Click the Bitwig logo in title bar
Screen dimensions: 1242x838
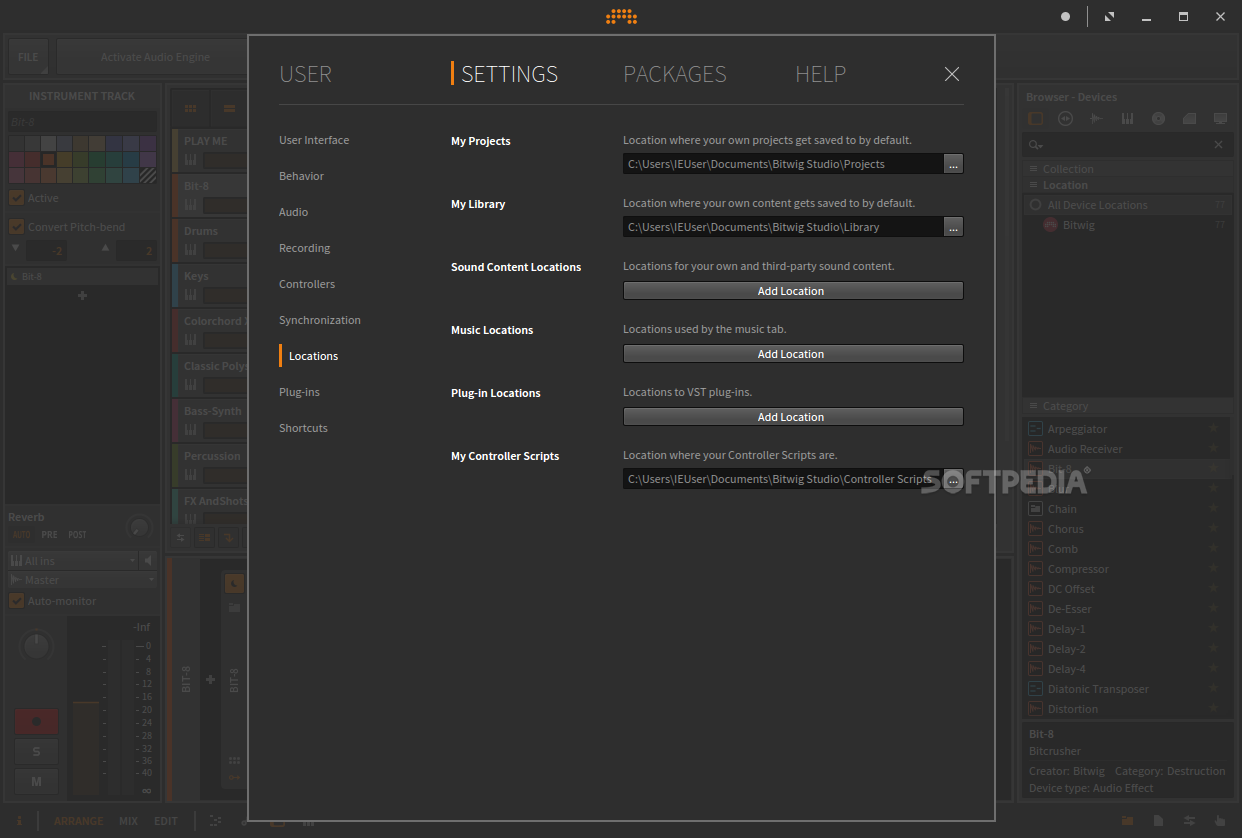coord(621,16)
